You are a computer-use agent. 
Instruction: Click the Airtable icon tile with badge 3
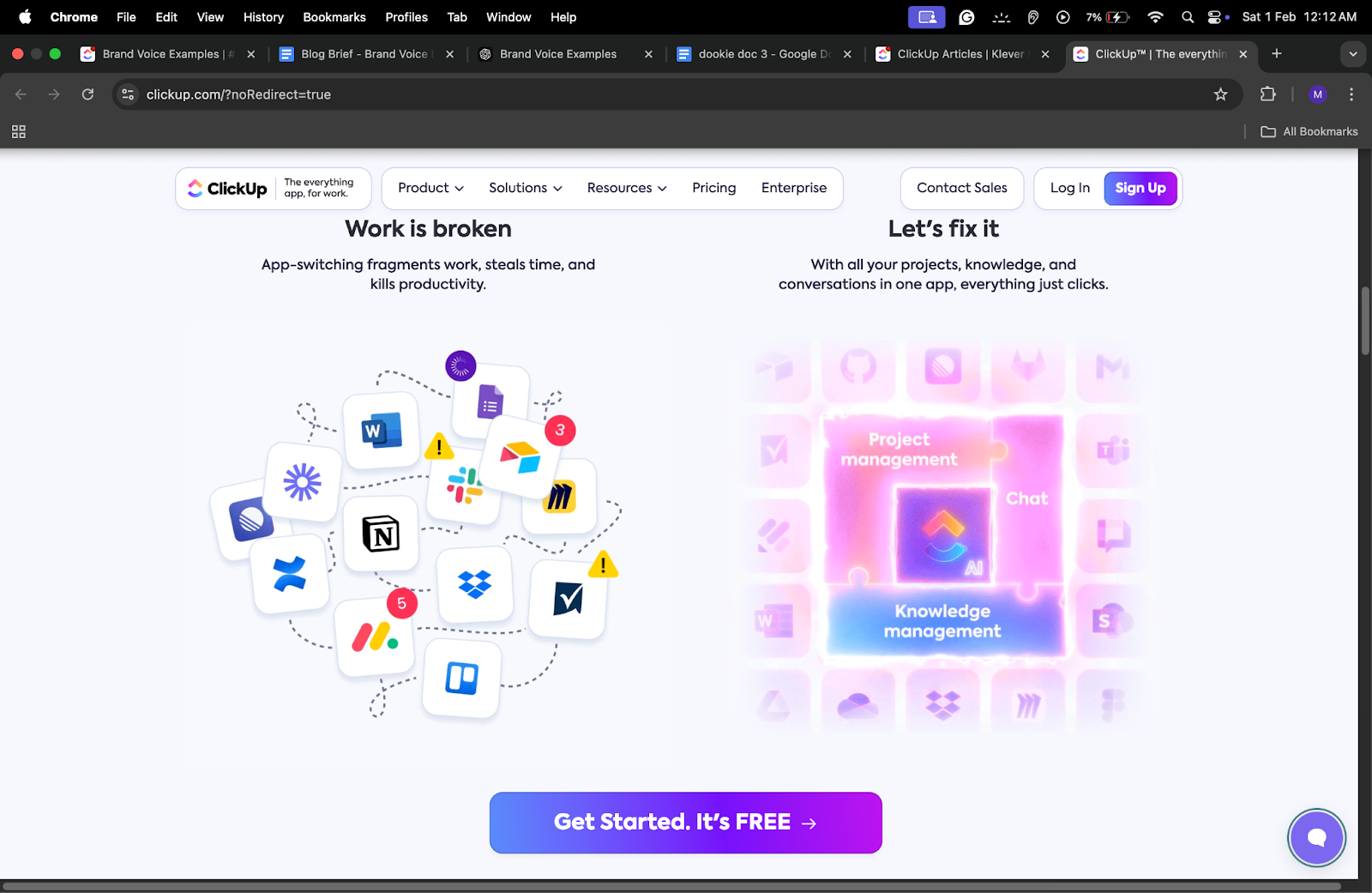click(521, 457)
